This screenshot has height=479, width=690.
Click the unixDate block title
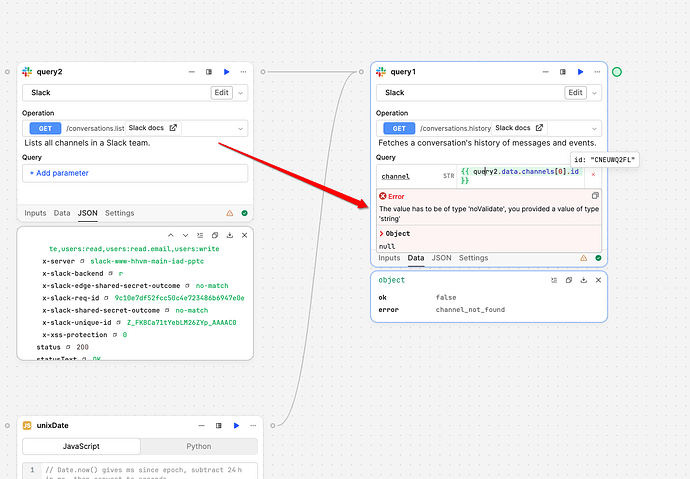52,425
